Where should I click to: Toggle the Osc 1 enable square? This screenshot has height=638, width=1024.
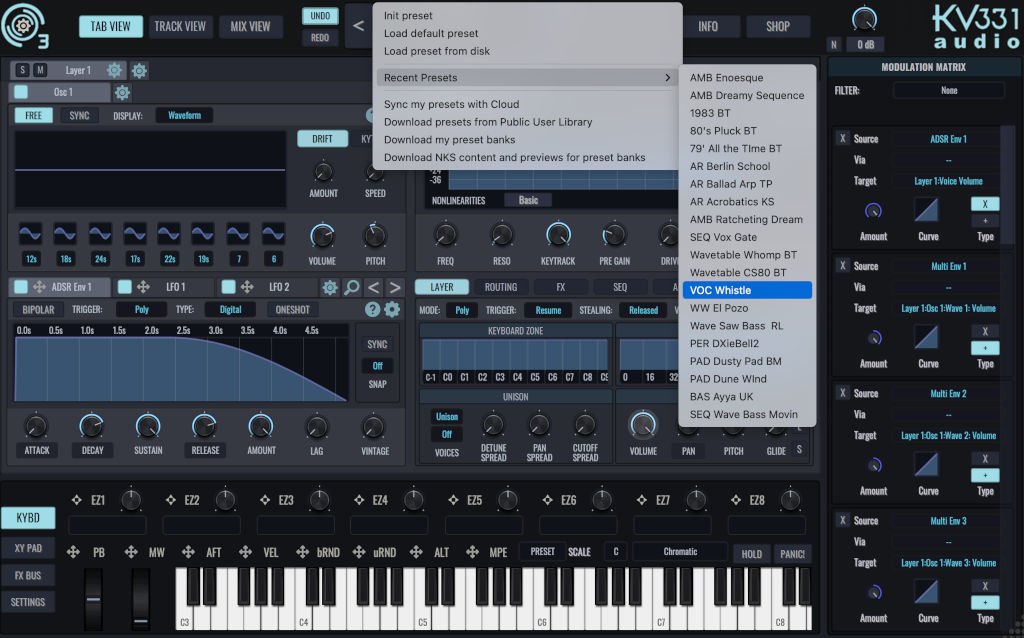click(21, 93)
